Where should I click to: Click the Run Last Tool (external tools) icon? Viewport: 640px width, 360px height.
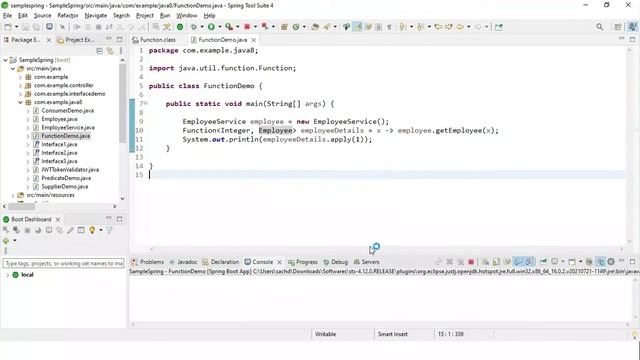tap(229, 27)
